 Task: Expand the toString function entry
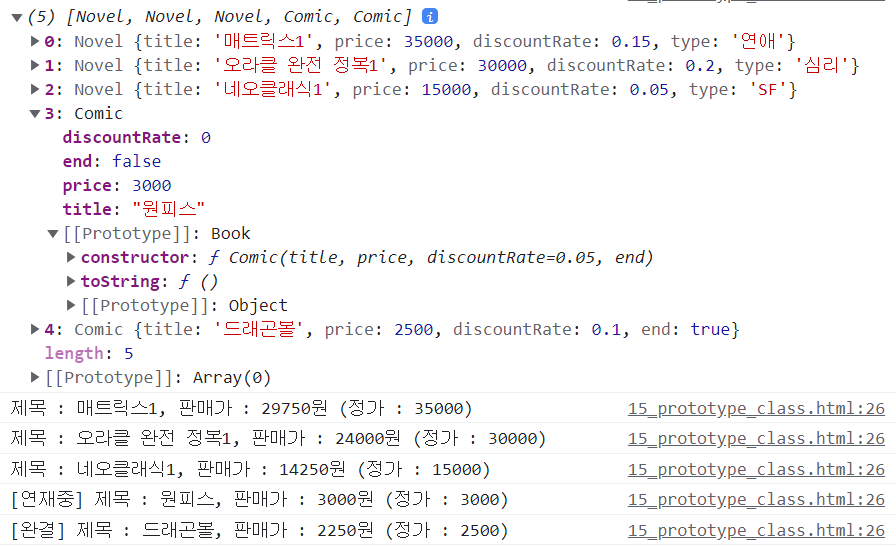71,281
